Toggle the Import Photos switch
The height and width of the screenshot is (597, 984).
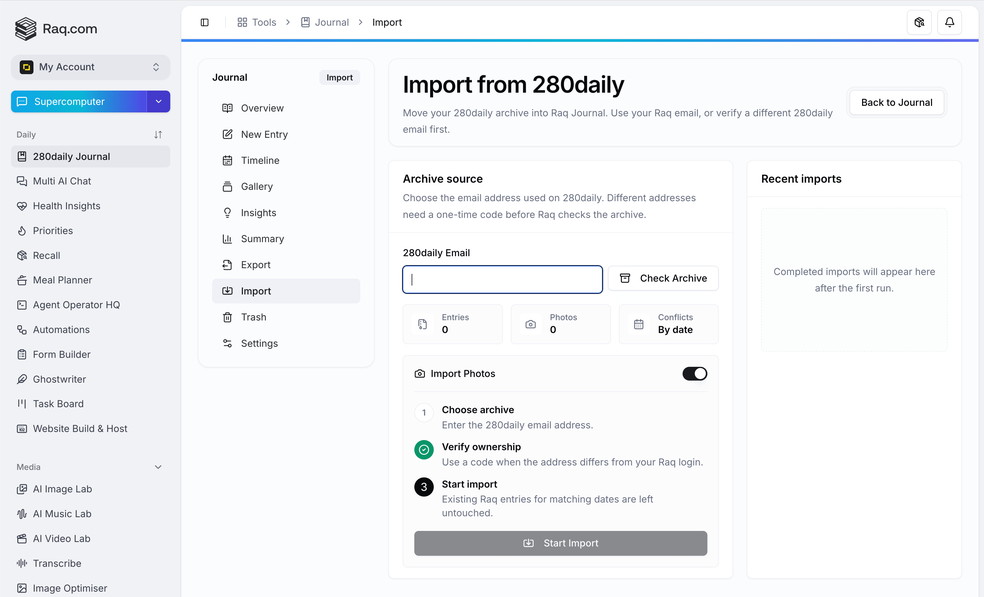pyautogui.click(x=695, y=374)
